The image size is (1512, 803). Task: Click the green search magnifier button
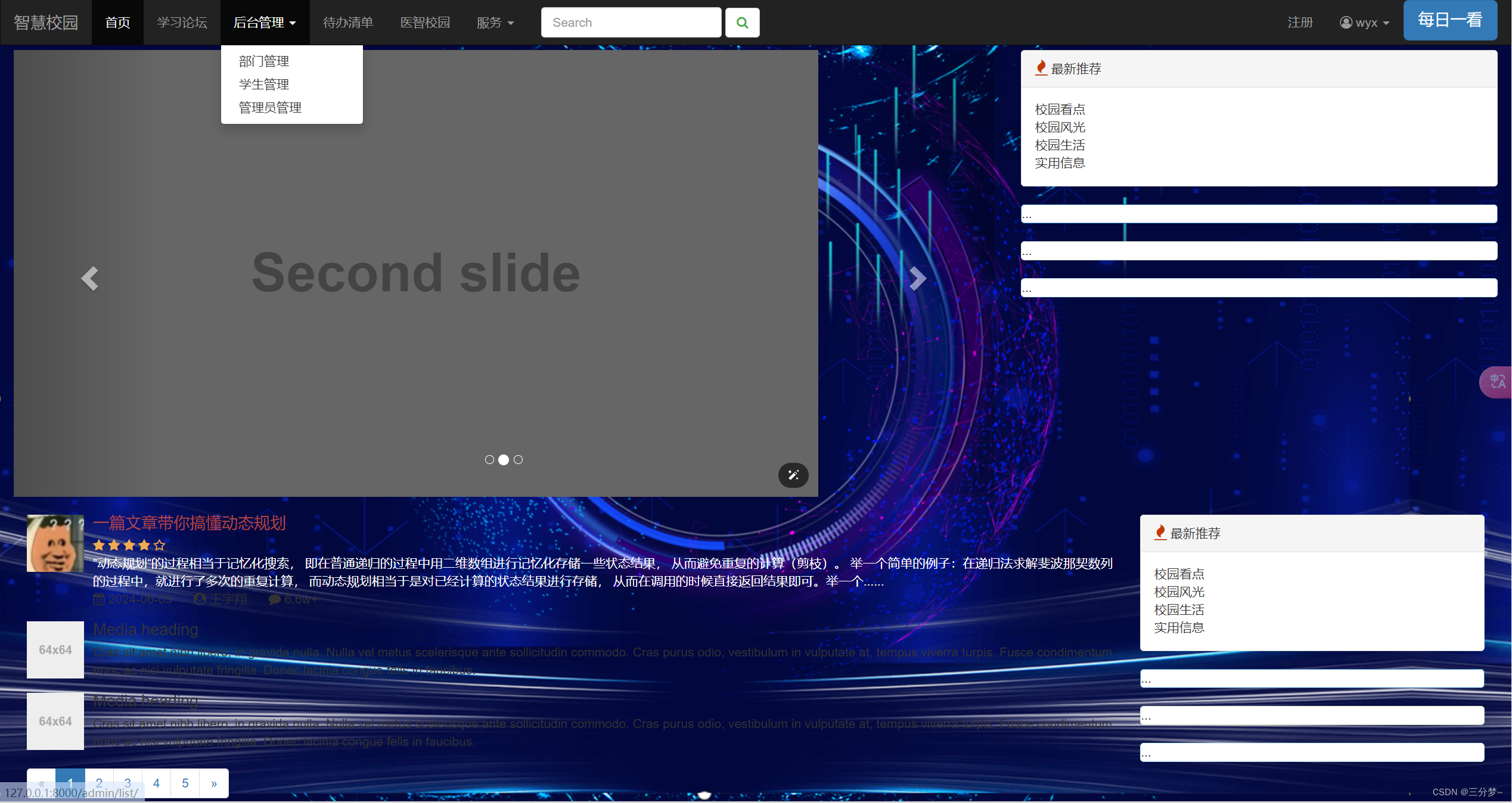(742, 23)
